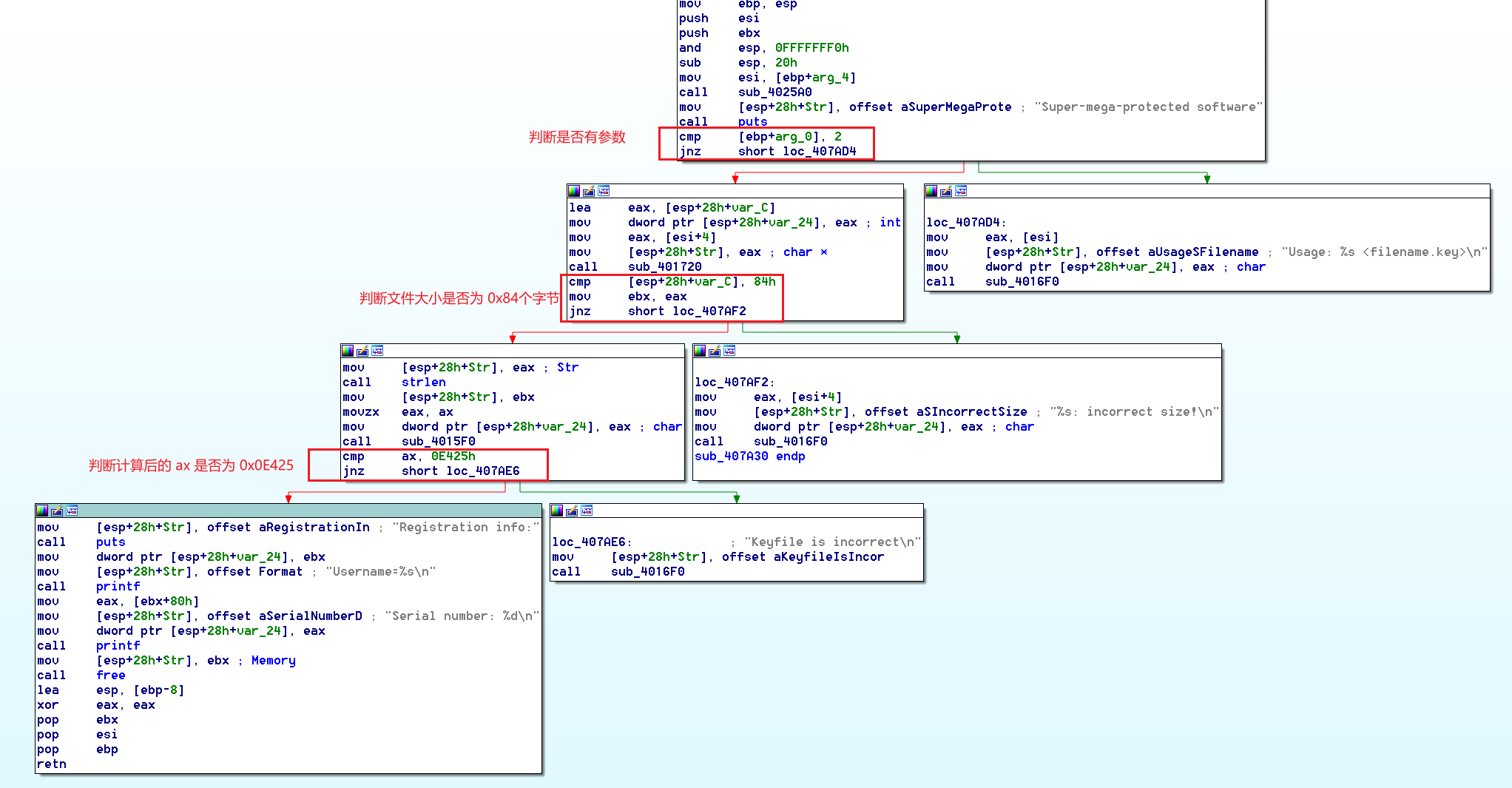Click pencil icon on loc_407AF2 node header
The height and width of the screenshot is (788, 1512).
tap(715, 351)
